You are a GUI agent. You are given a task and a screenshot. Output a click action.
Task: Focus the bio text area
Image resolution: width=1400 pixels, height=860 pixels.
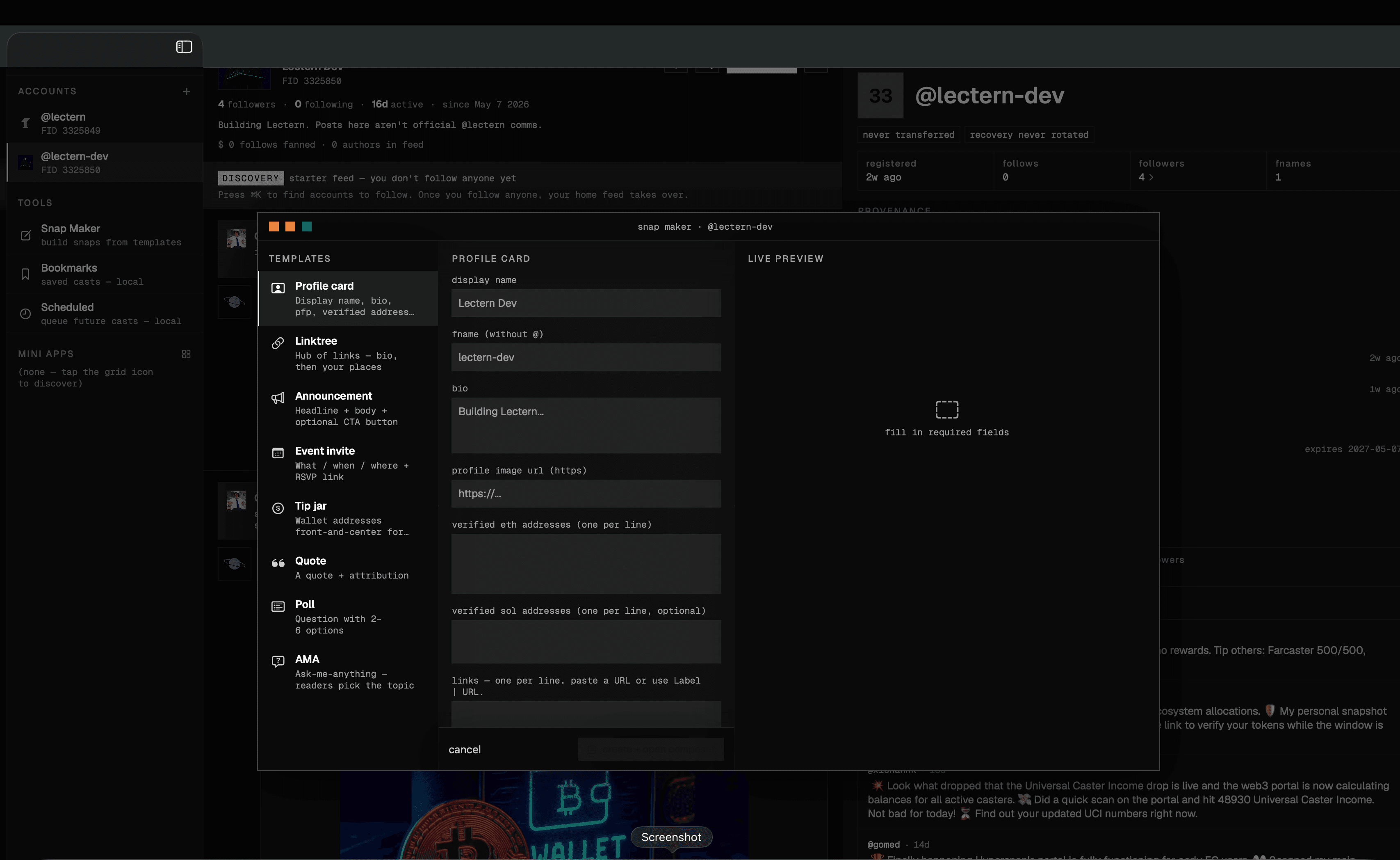(586, 425)
